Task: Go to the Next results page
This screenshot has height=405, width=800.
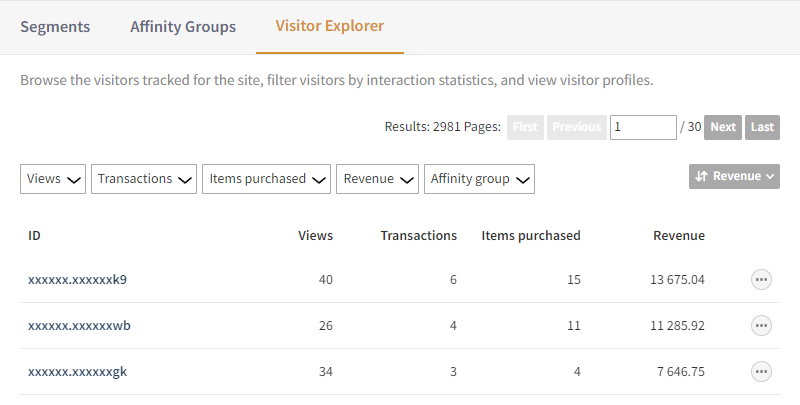Action: [x=723, y=127]
